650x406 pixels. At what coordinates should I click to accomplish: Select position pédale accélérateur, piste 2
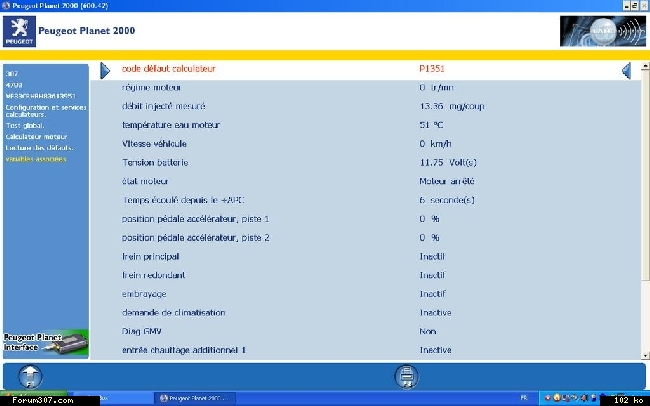[196, 238]
